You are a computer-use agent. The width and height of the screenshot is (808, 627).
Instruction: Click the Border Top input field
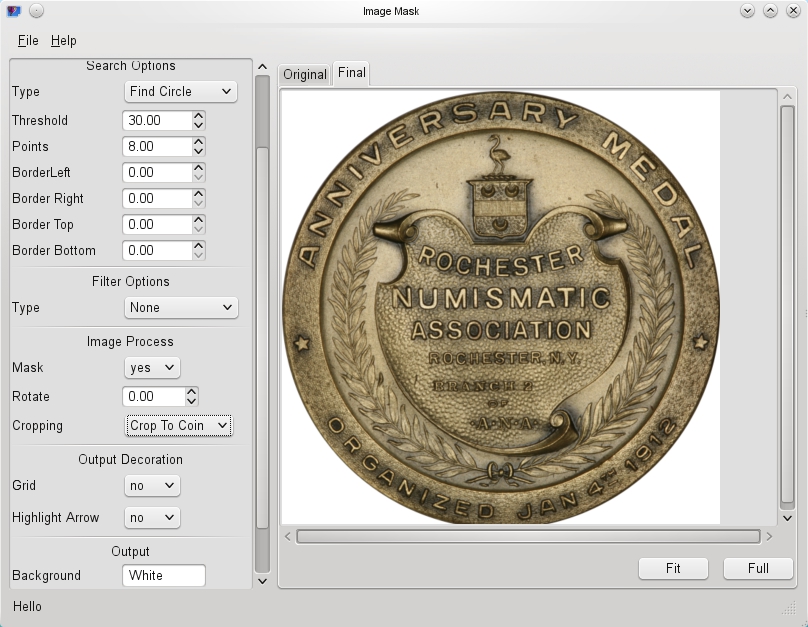coord(158,225)
